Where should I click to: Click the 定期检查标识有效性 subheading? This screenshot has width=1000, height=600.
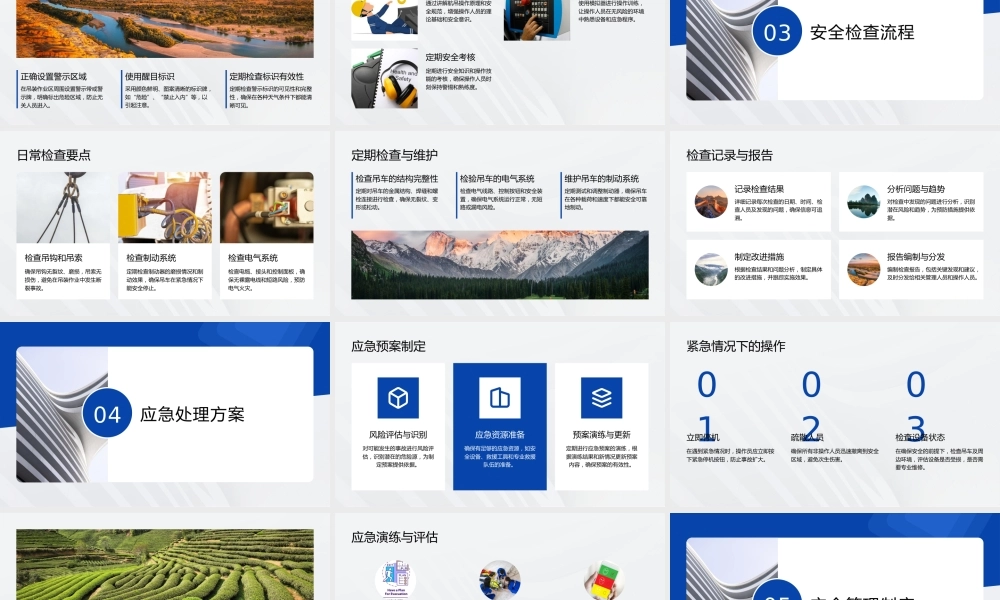[x=267, y=77]
